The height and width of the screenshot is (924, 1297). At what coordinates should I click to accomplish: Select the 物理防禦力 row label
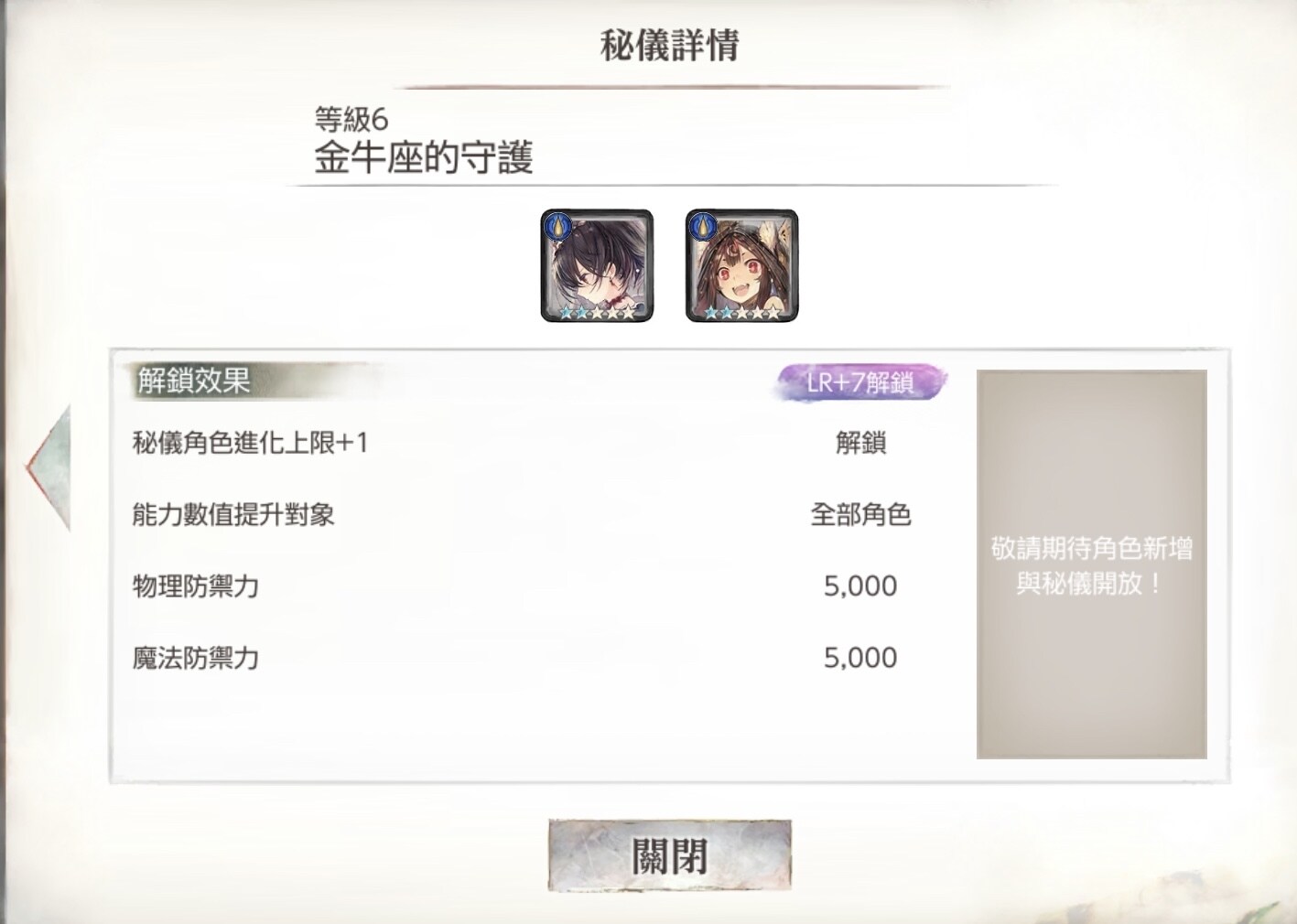click(196, 586)
